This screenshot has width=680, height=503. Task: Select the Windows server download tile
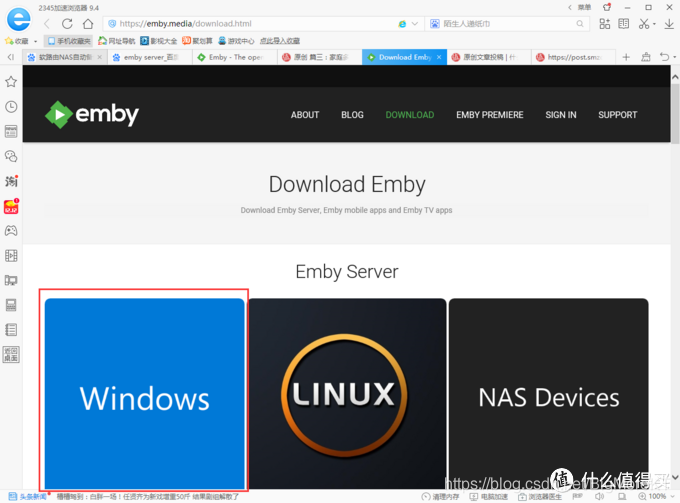tap(144, 394)
